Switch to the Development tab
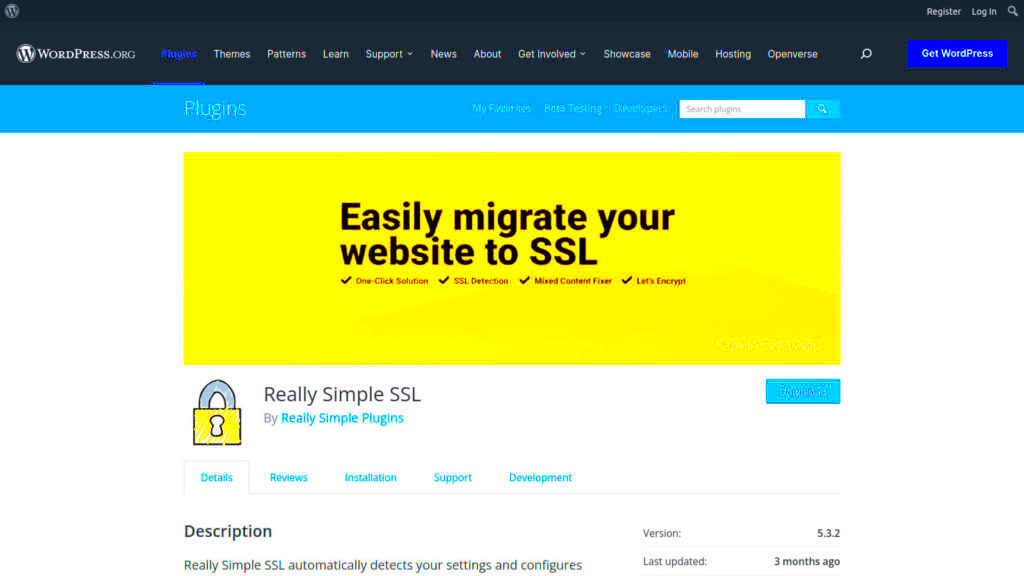 [540, 477]
